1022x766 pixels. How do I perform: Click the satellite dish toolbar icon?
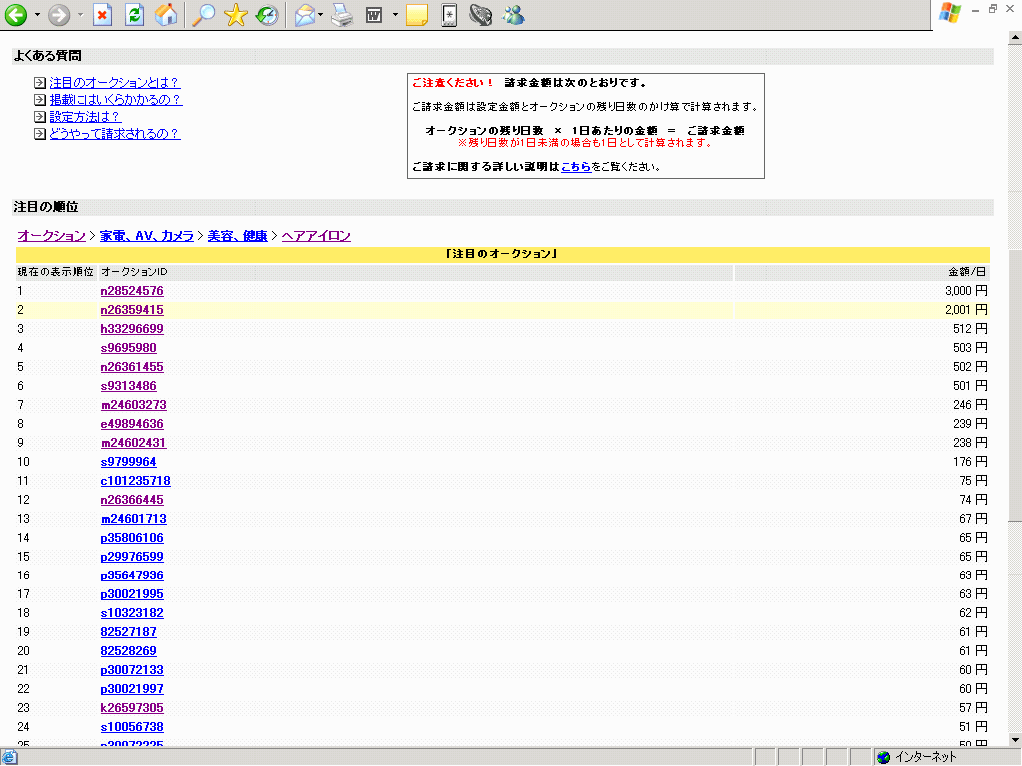480,15
